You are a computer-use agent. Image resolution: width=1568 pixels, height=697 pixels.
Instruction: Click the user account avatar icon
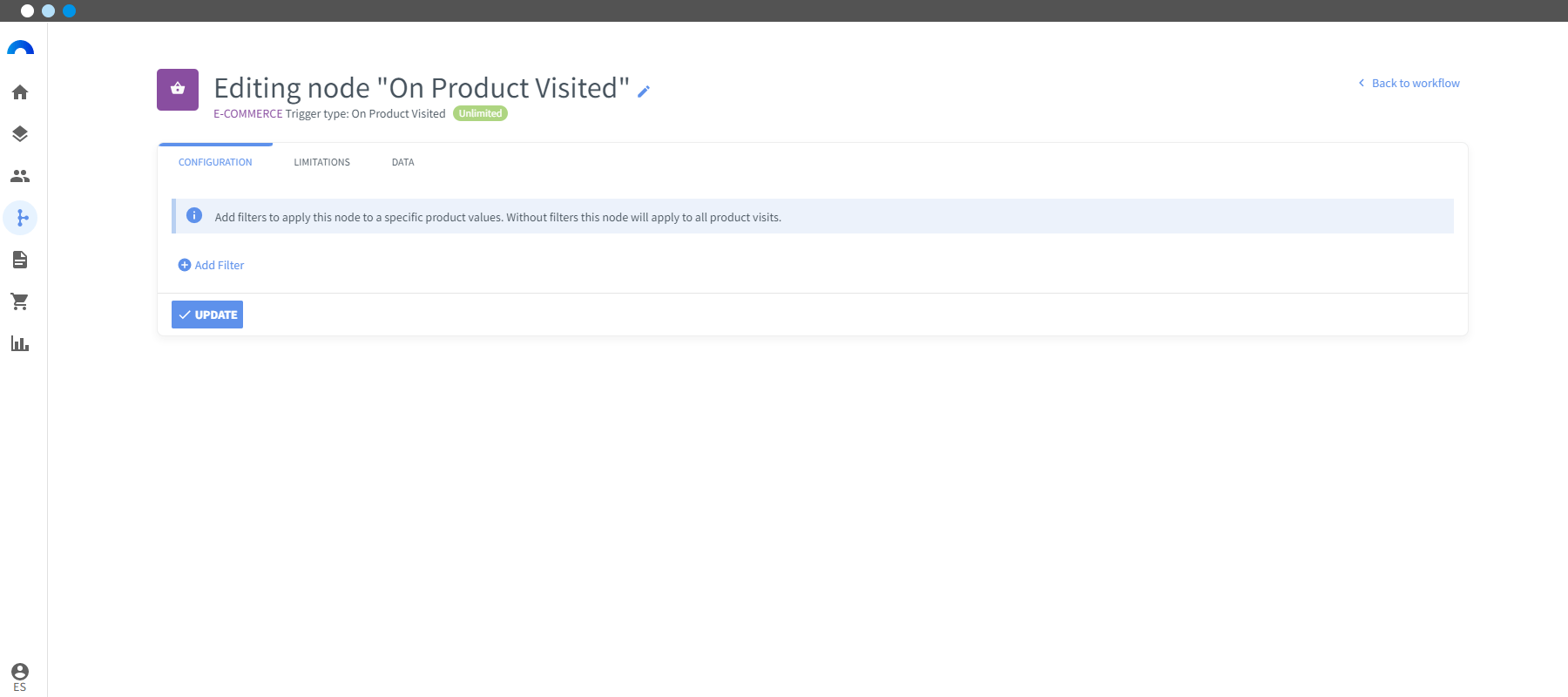point(20,672)
